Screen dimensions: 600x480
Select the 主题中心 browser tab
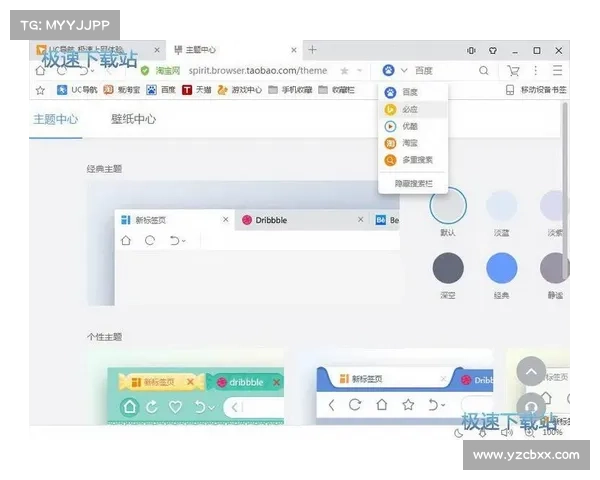(233, 50)
